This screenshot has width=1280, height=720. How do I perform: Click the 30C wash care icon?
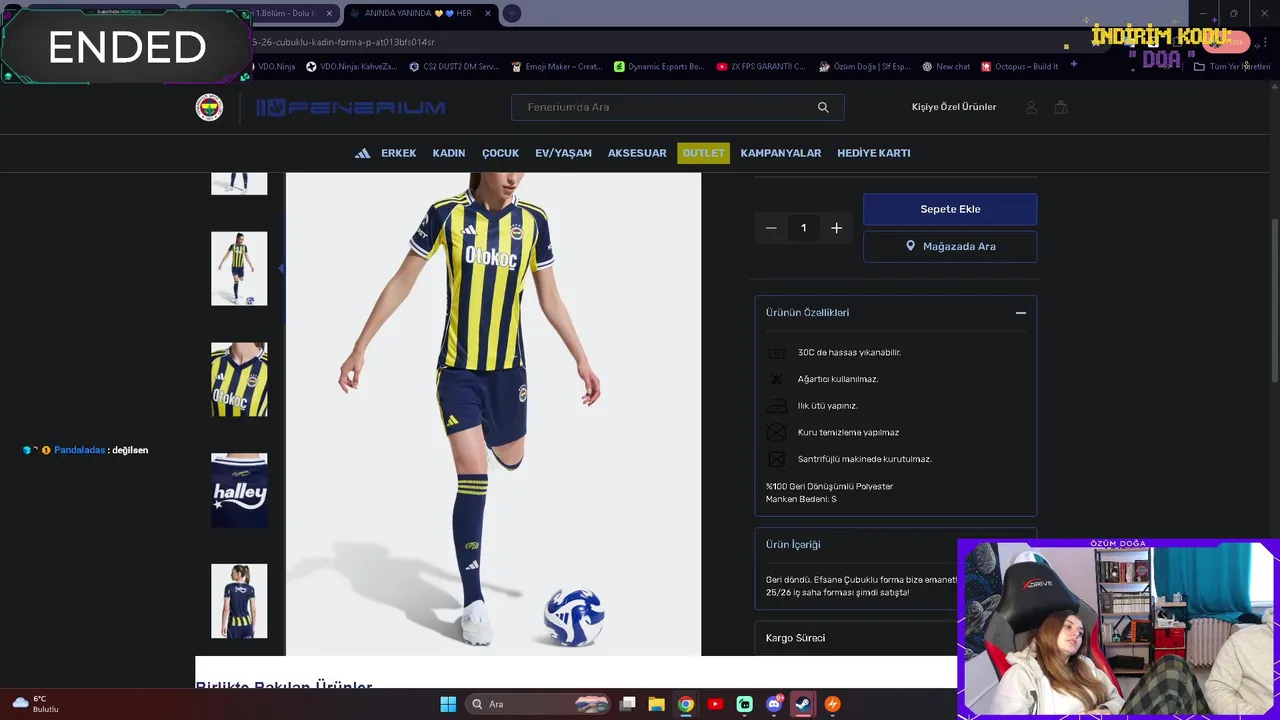[x=776, y=353]
